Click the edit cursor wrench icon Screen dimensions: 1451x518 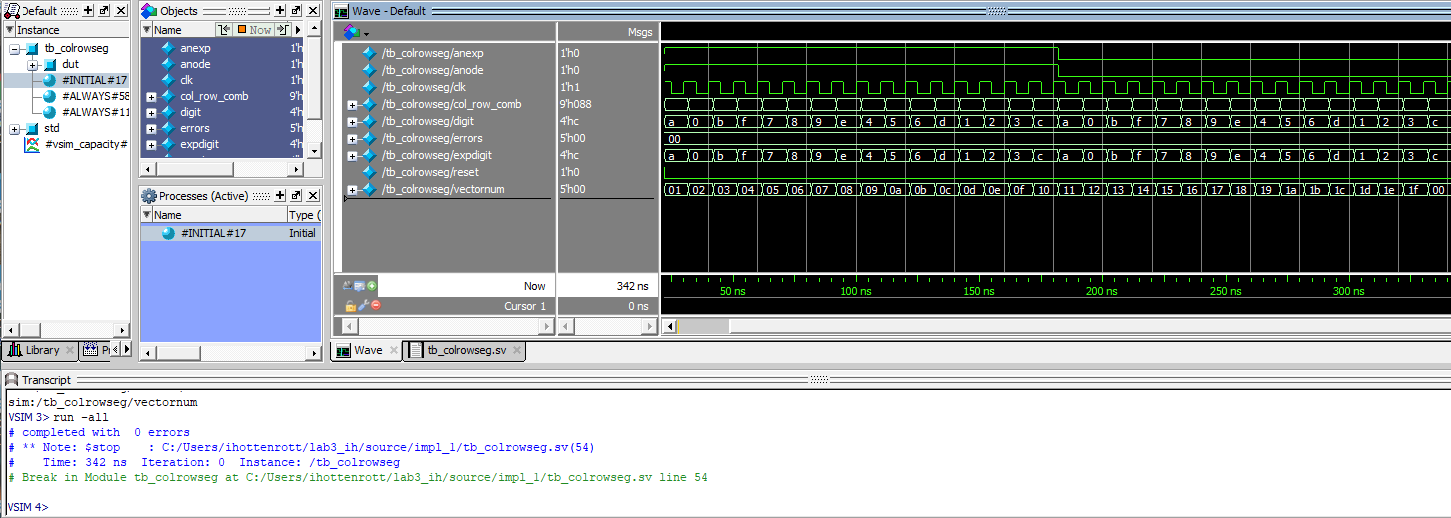pyautogui.click(x=363, y=305)
